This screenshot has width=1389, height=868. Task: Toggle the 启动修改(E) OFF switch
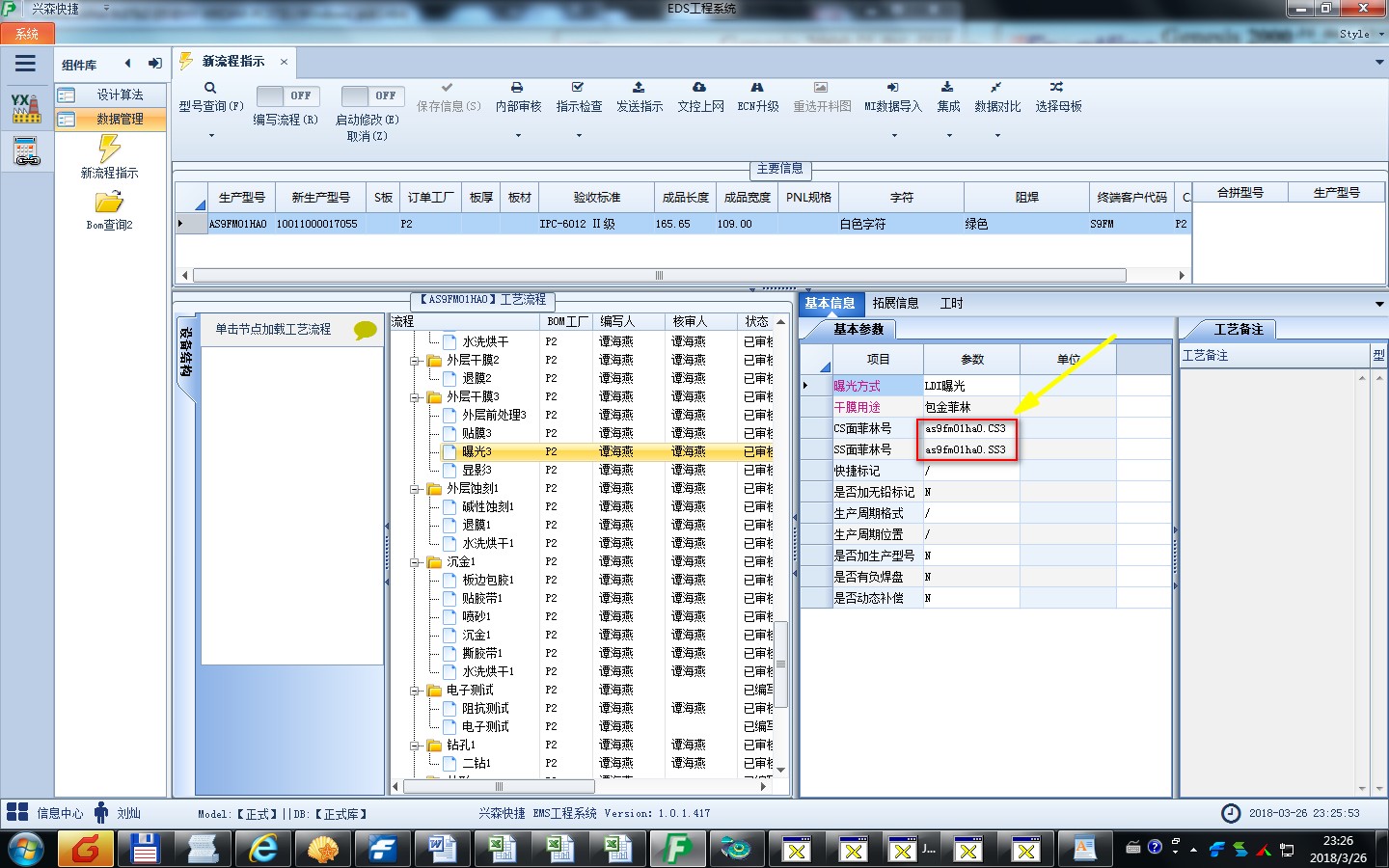(374, 96)
